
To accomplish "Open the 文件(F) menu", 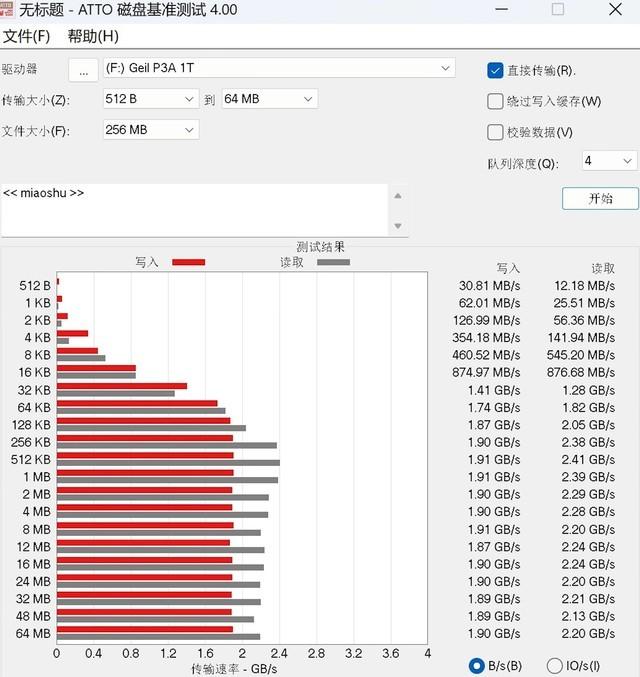I will tap(26, 36).
